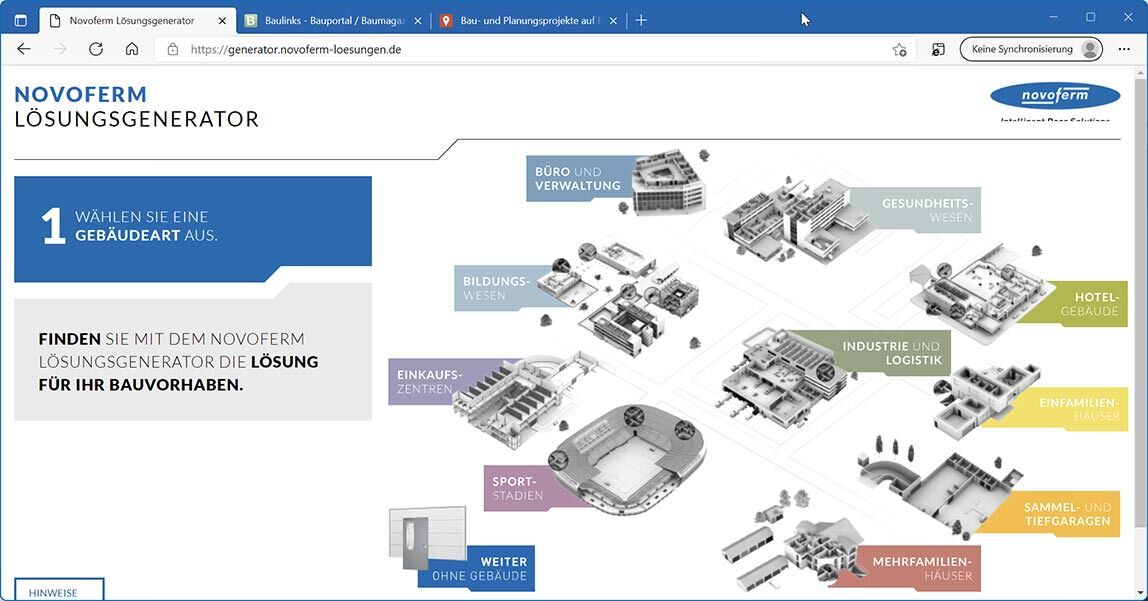This screenshot has width=1148, height=601.
Task: Select the Büro und Verwaltung building type
Action: pos(578,179)
